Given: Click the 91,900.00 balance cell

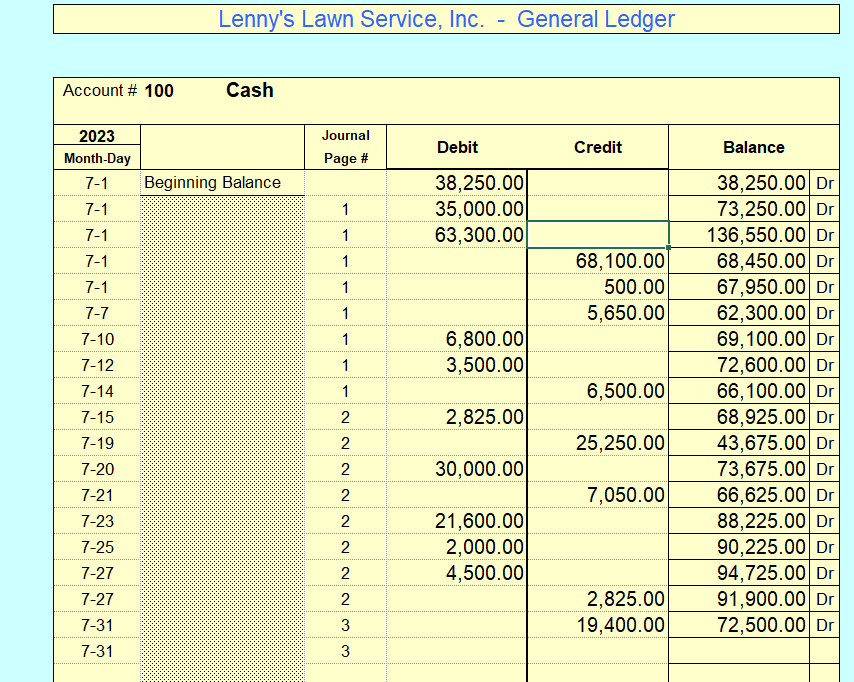Looking at the screenshot, I should [739, 599].
